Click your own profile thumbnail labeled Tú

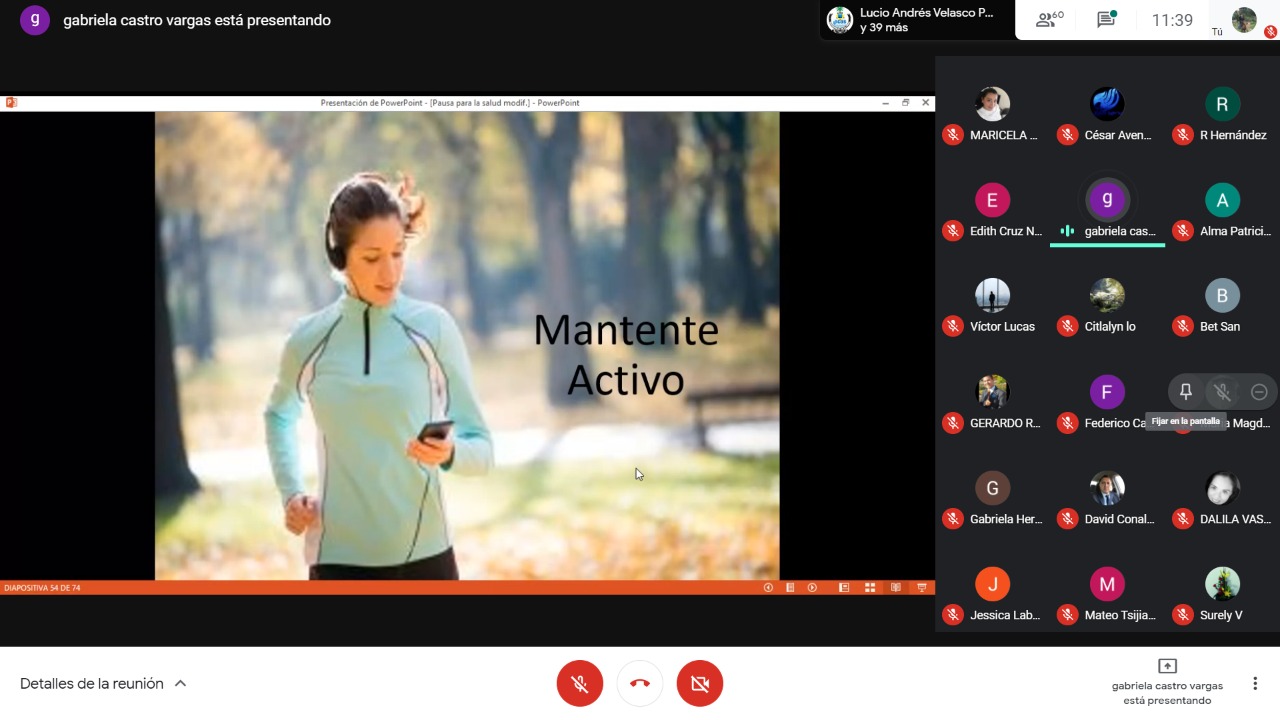tap(1244, 20)
